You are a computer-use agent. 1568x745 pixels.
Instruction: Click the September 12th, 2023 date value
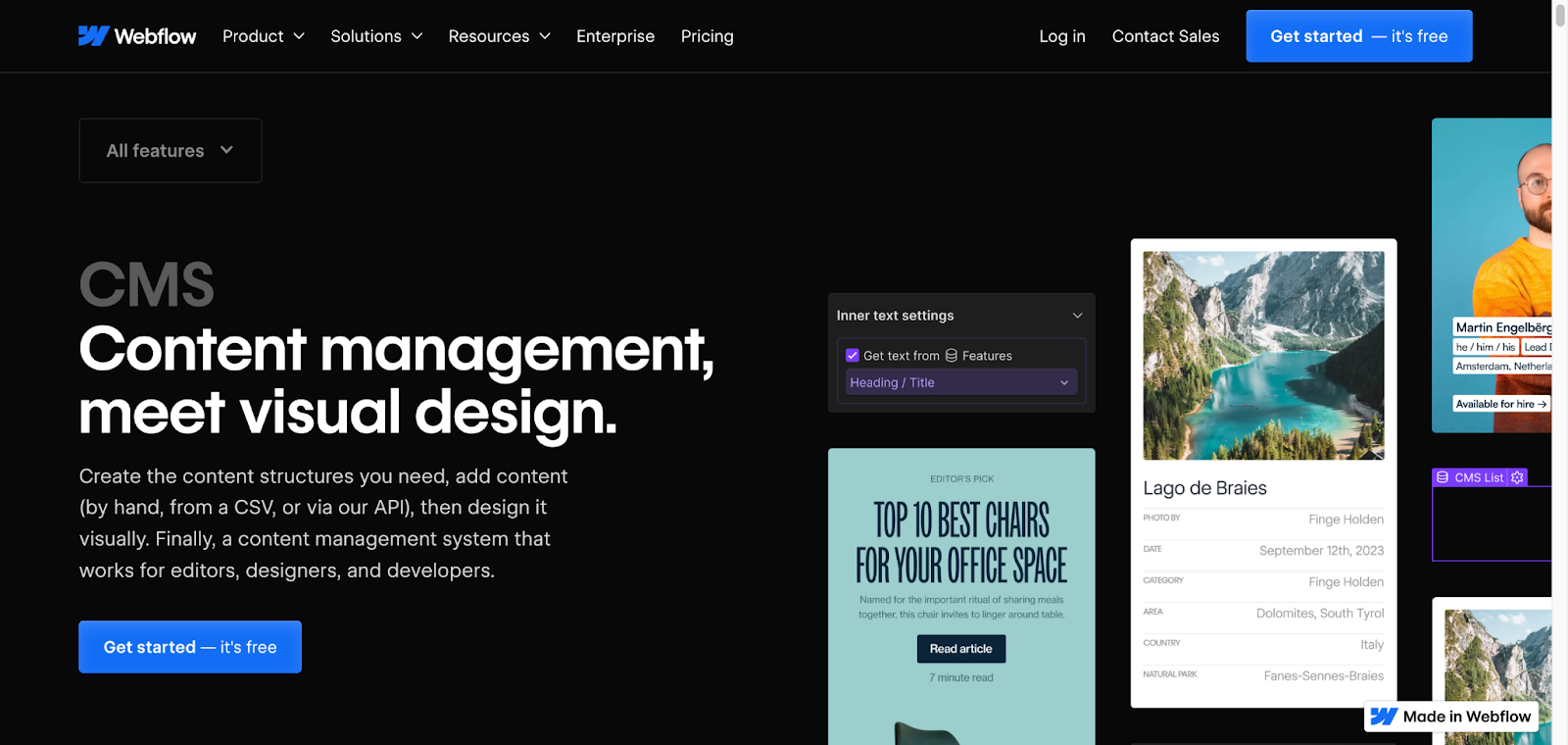click(1322, 551)
